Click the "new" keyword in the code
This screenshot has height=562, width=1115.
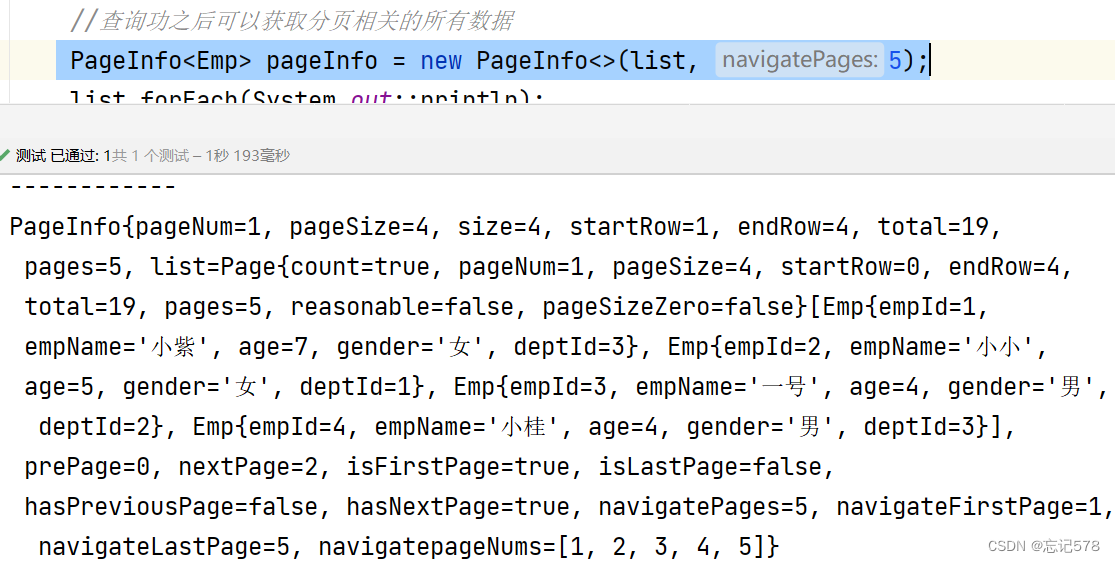pos(441,60)
